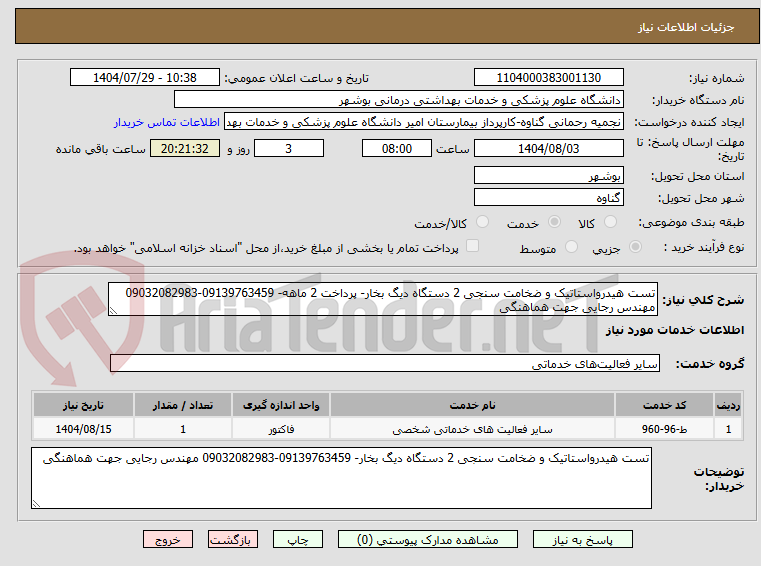
Task: Click the شماره نیاز field 1104000383001130
Action: point(548,78)
